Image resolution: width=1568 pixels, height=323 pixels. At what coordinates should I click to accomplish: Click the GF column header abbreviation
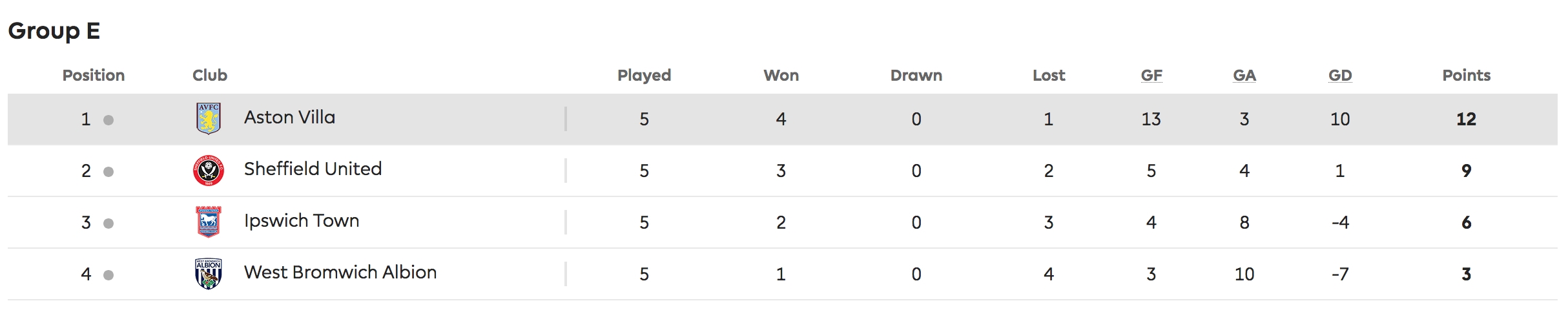coord(1151,76)
